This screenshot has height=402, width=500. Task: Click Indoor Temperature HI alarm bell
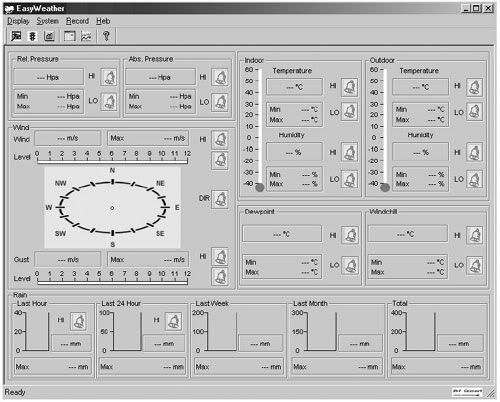tap(349, 87)
